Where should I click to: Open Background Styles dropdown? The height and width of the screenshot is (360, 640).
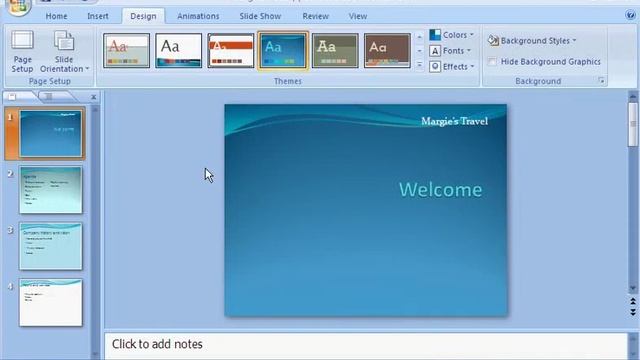click(x=532, y=41)
